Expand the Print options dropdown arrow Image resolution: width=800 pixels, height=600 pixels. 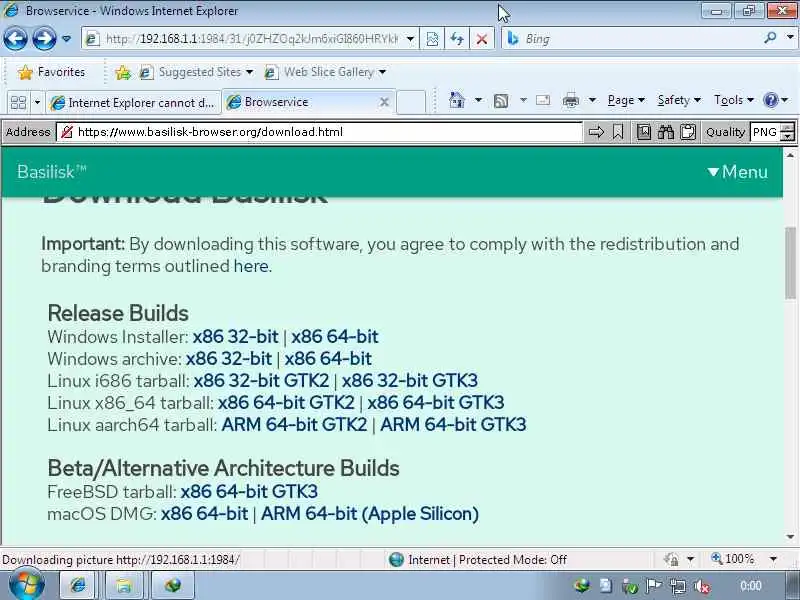592,100
